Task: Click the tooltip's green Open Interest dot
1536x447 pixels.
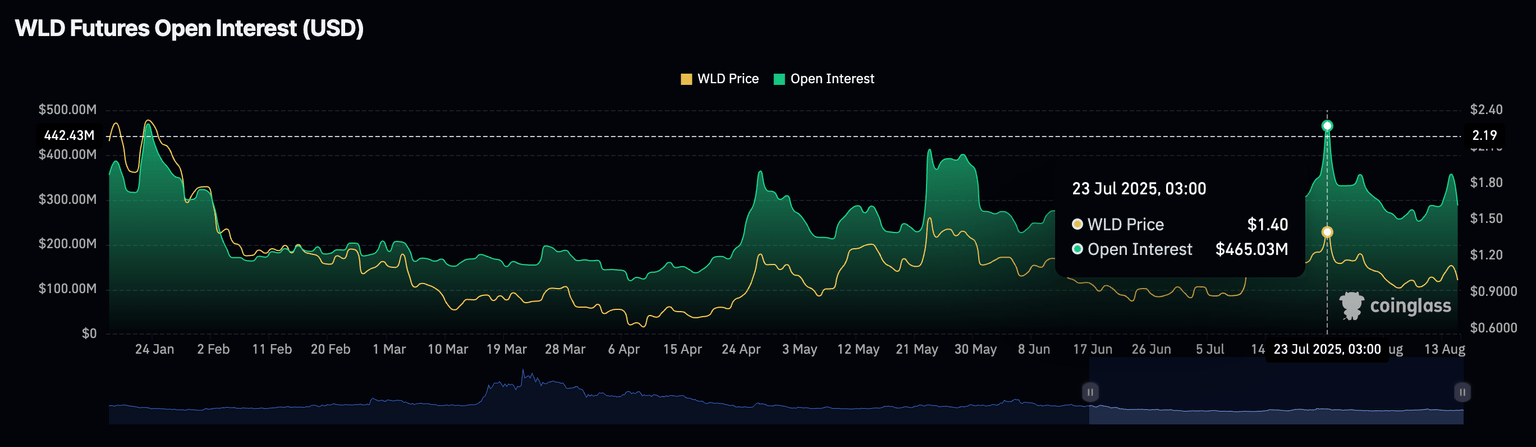Action: (1077, 249)
